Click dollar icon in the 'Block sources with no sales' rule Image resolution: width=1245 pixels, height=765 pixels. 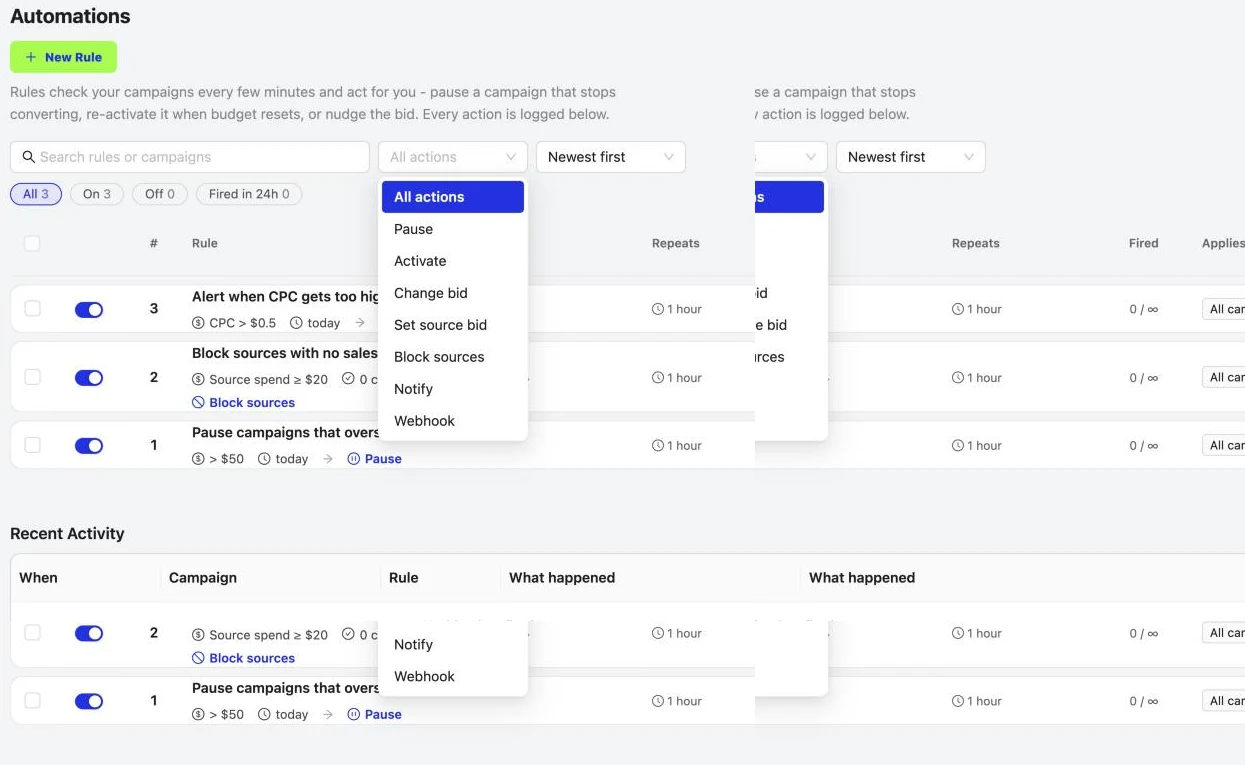(x=198, y=379)
